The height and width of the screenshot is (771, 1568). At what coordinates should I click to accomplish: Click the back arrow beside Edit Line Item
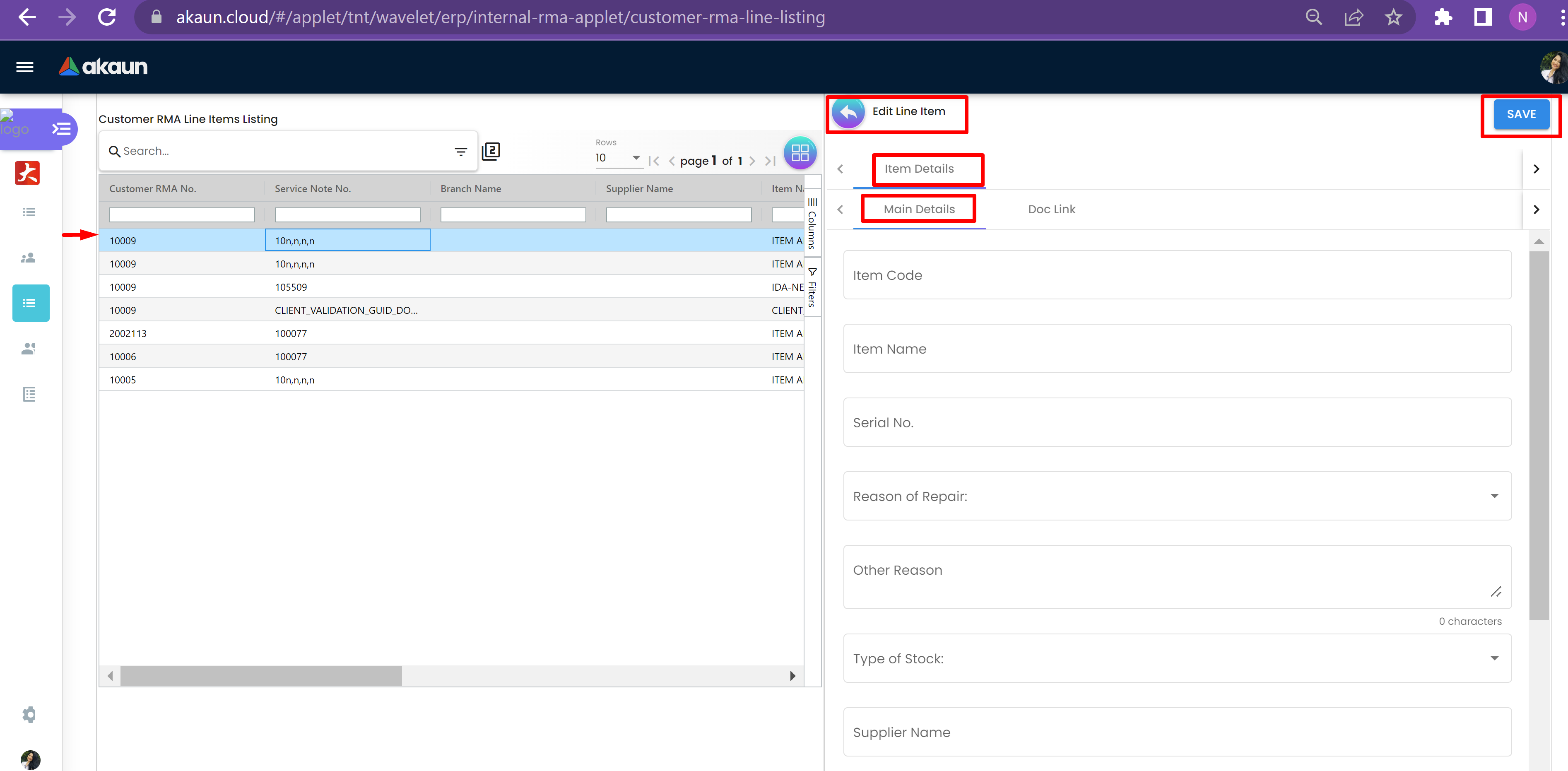(x=848, y=113)
